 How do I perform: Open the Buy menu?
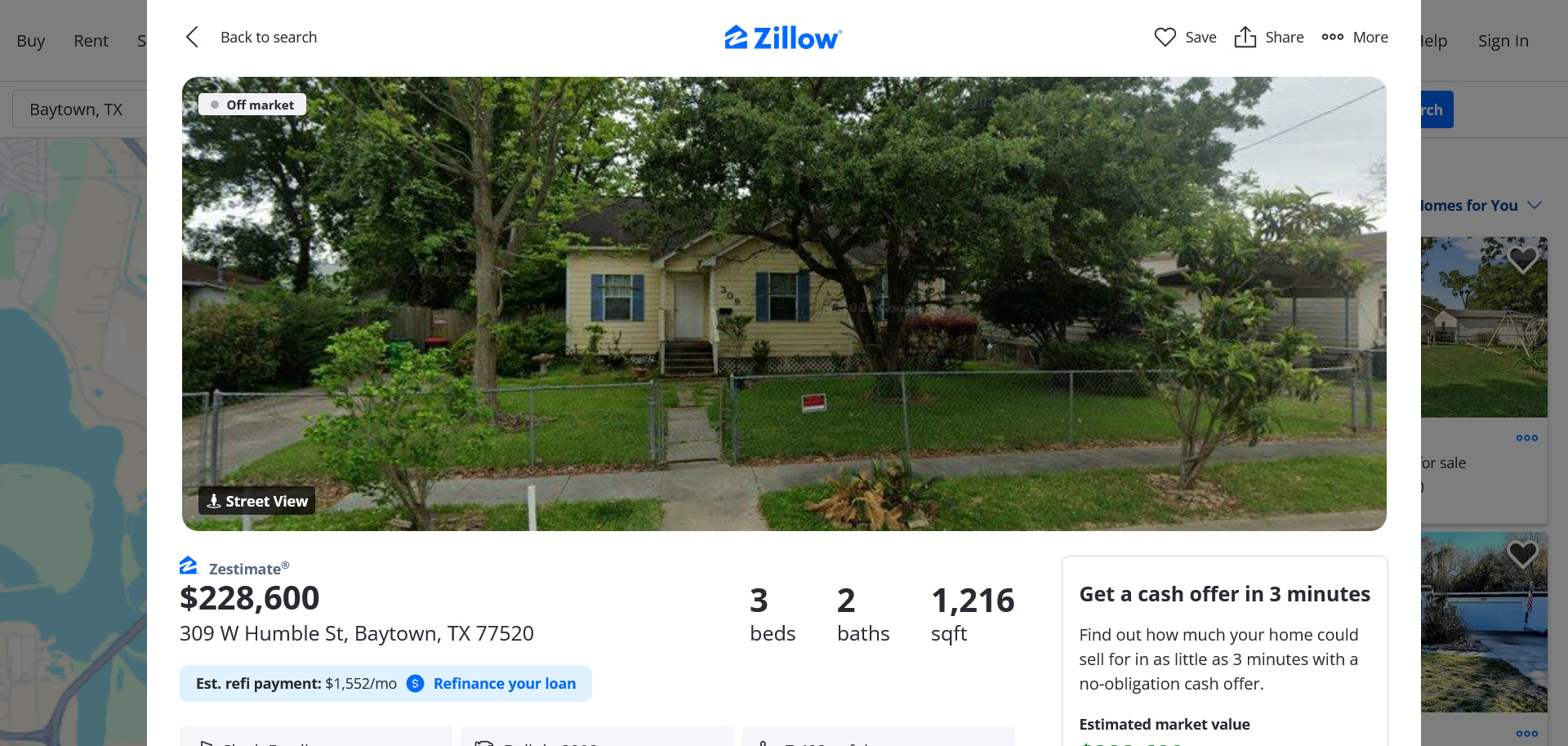click(x=30, y=41)
